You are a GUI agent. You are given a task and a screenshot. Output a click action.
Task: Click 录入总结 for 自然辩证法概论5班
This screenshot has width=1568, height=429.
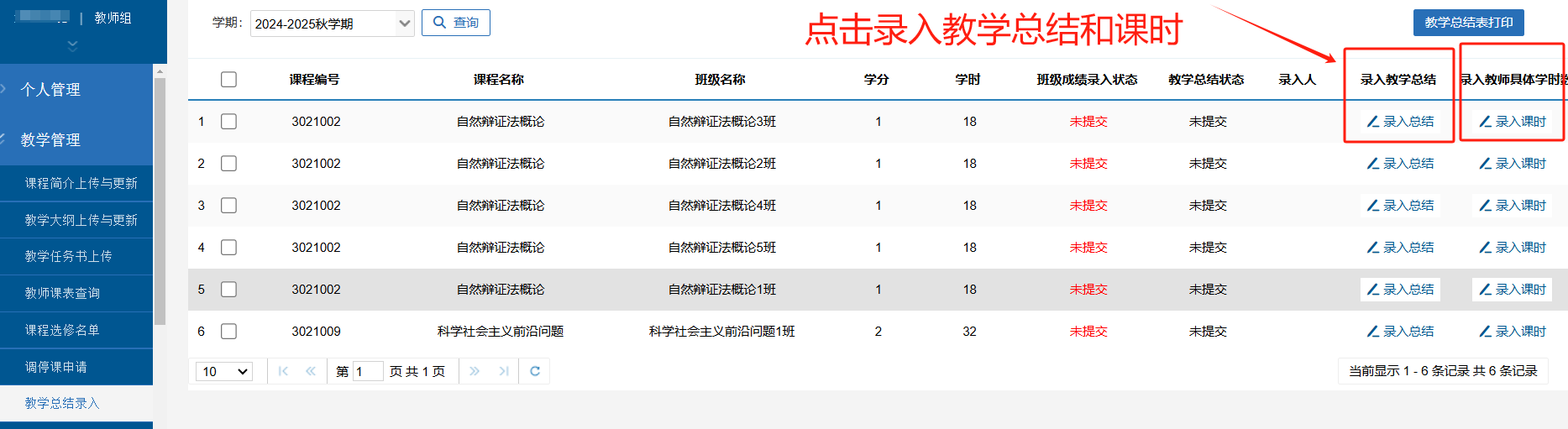coord(1400,248)
